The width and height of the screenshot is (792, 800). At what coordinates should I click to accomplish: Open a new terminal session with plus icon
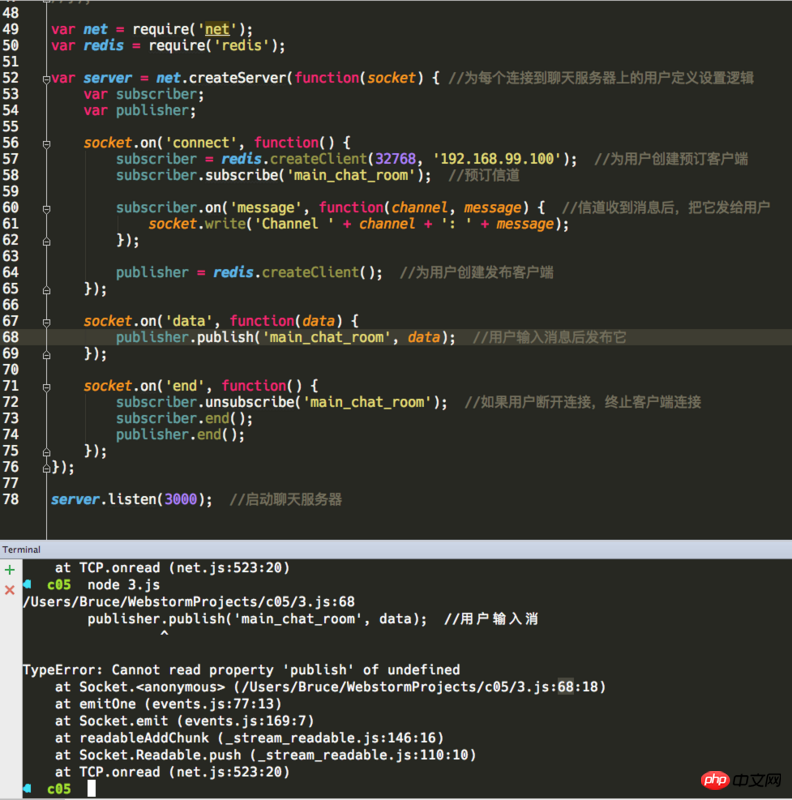10,569
